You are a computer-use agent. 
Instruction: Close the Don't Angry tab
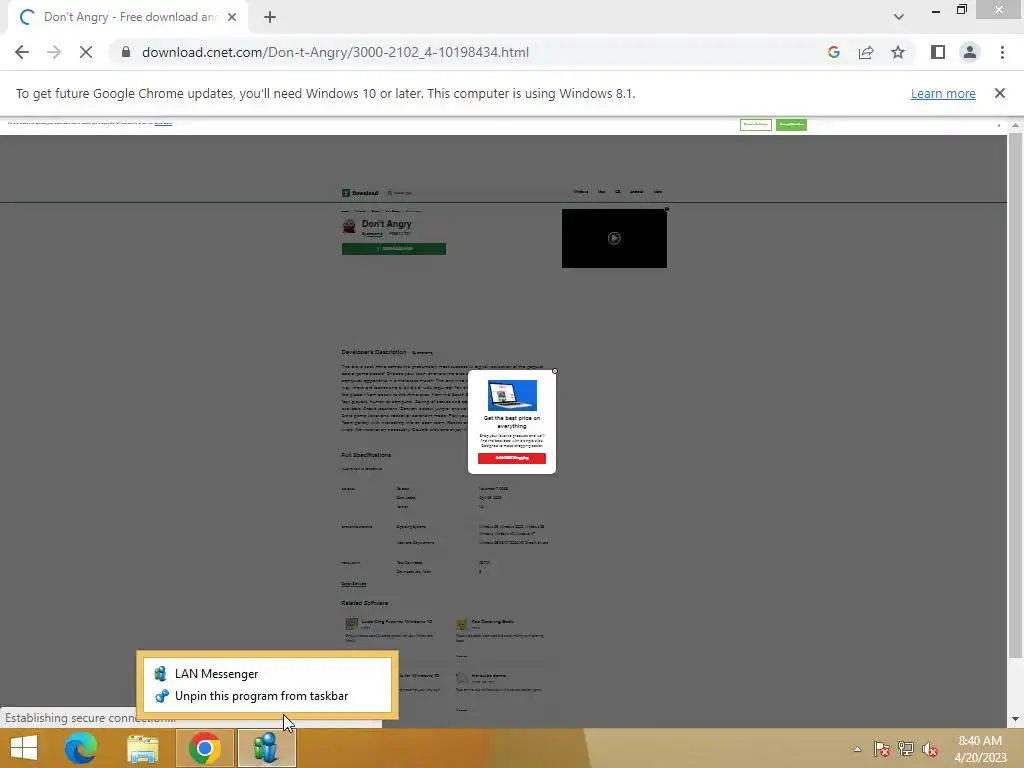pos(232,18)
